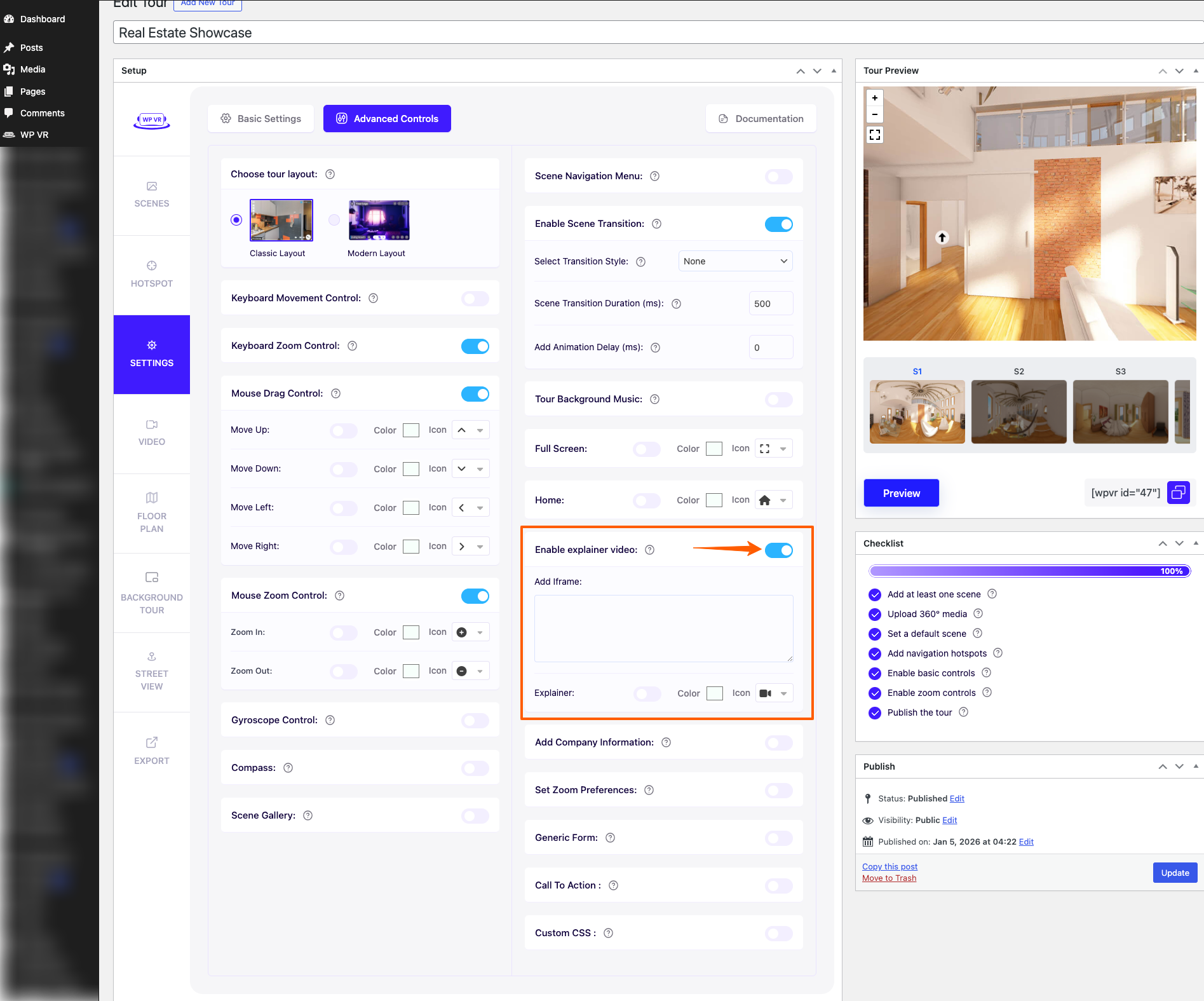Click the fullscreen icon in tour preview
The width and height of the screenshot is (1204, 1001).
875,135
